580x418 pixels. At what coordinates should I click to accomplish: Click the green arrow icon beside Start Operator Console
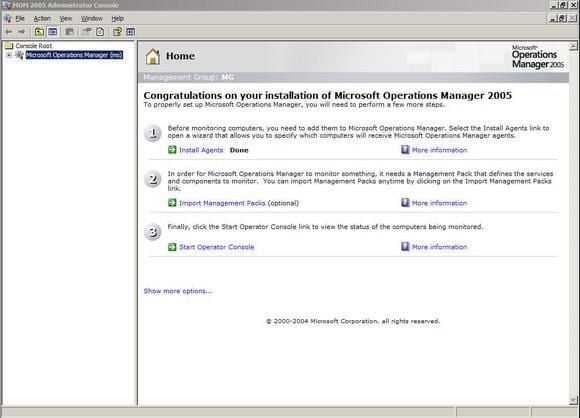coord(172,247)
